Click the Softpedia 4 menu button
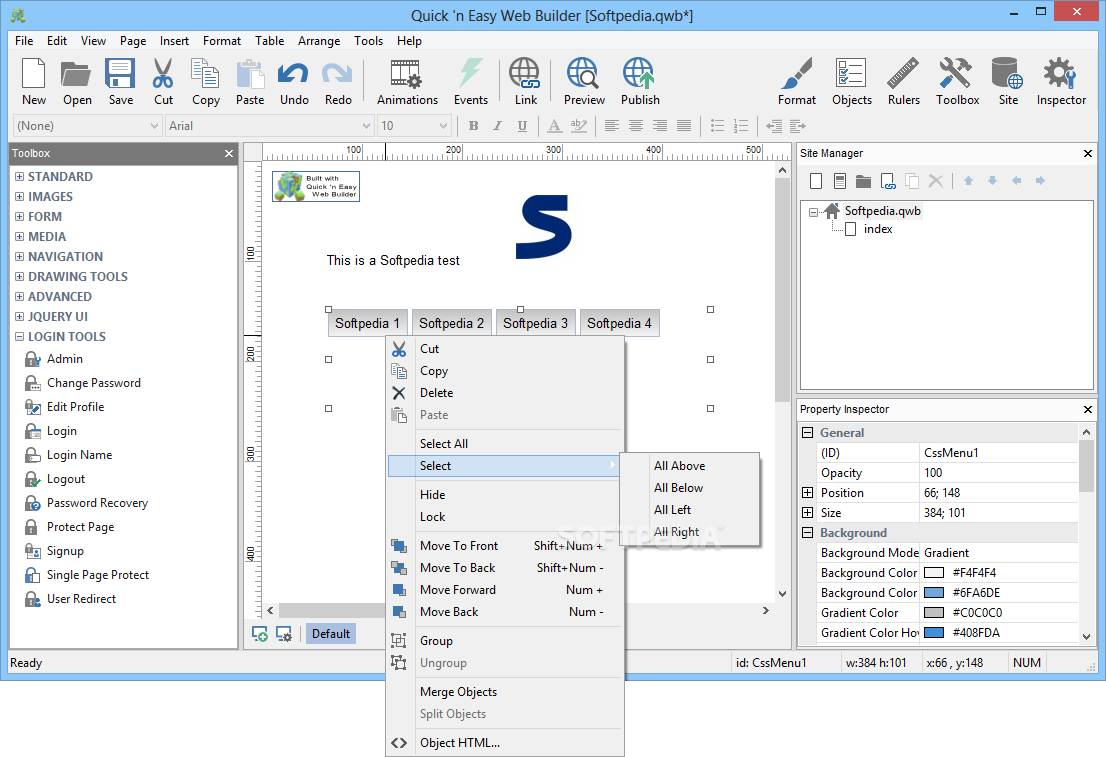 619,323
